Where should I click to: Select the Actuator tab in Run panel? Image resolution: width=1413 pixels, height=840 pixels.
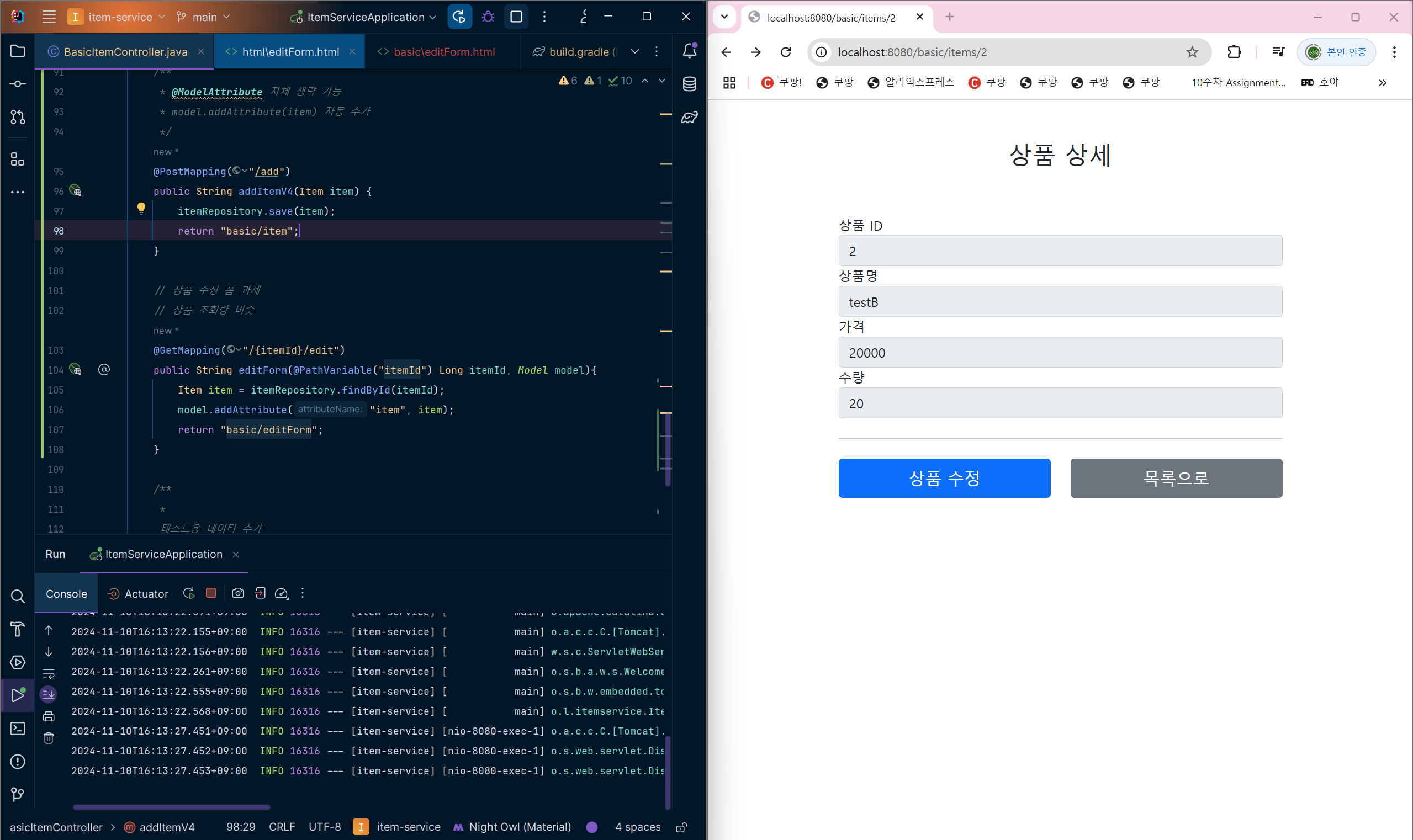pos(138,593)
